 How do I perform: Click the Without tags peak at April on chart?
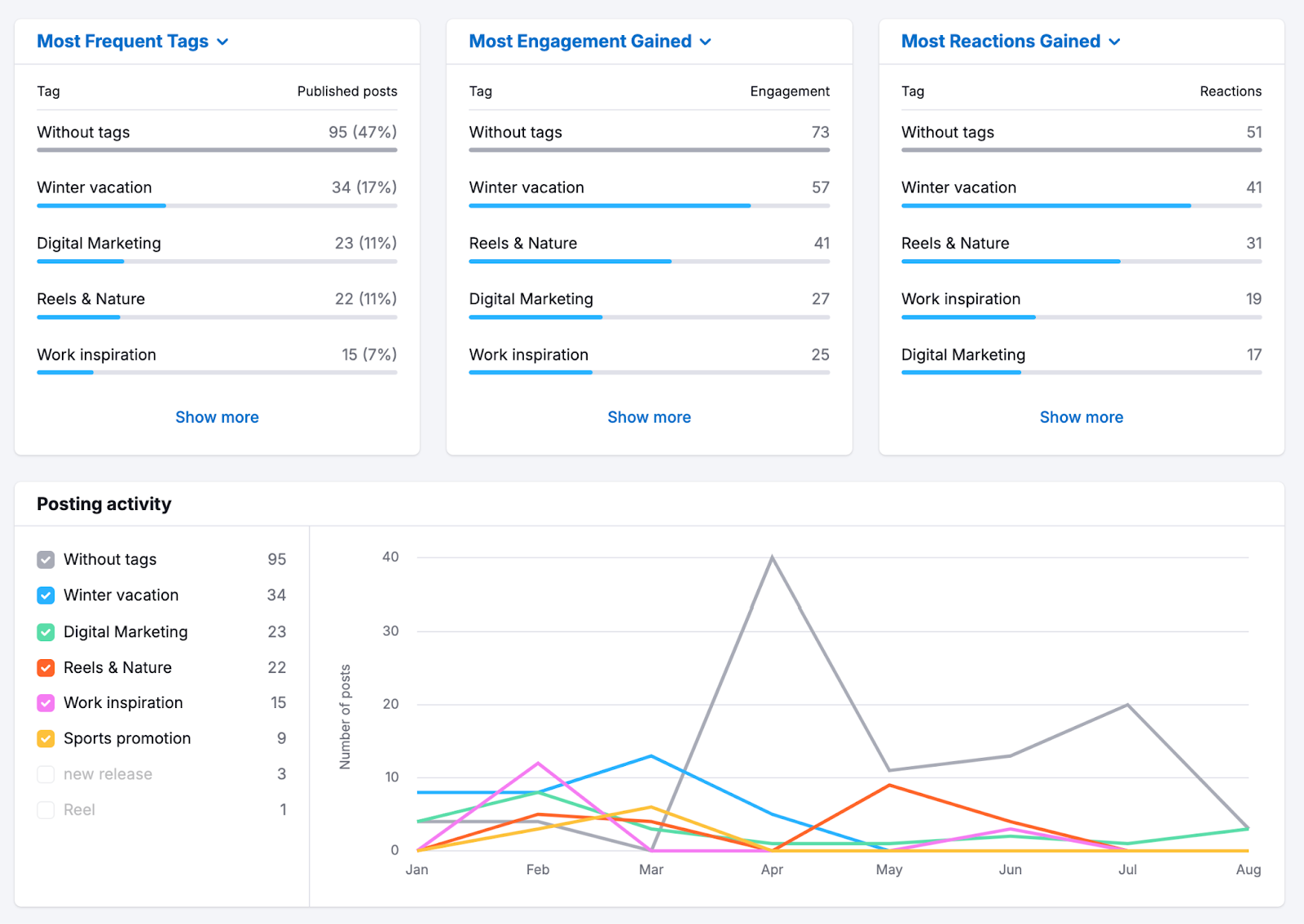772,557
